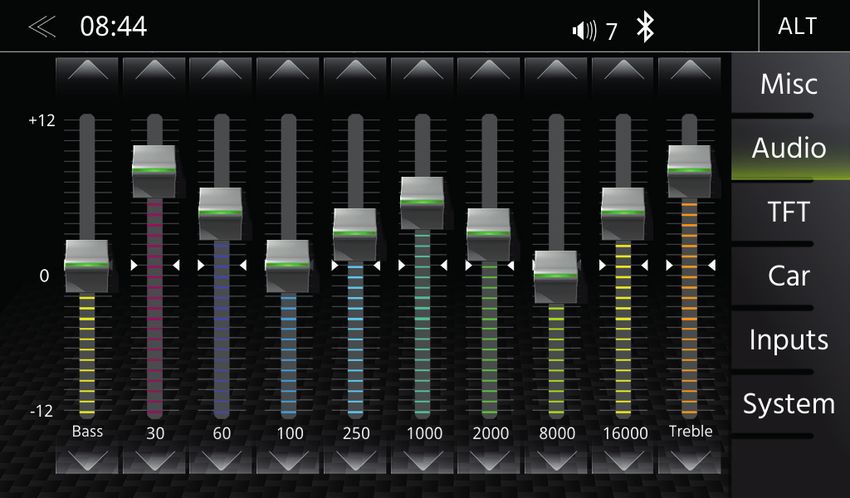The height and width of the screenshot is (498, 850).
Task: Increase the 60 Hz band up arrow
Action: 221,71
